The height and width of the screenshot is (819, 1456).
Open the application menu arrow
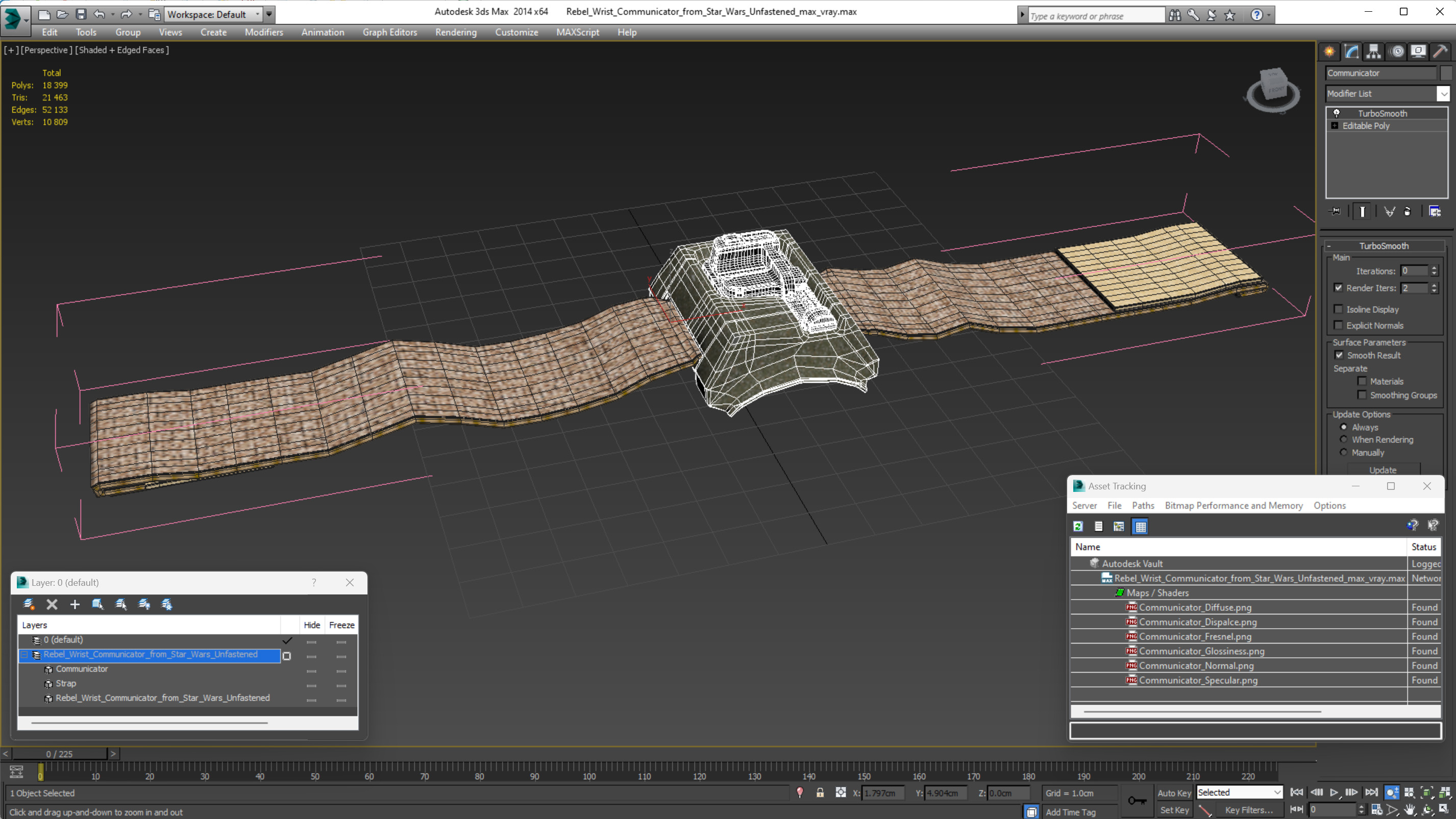(26, 20)
